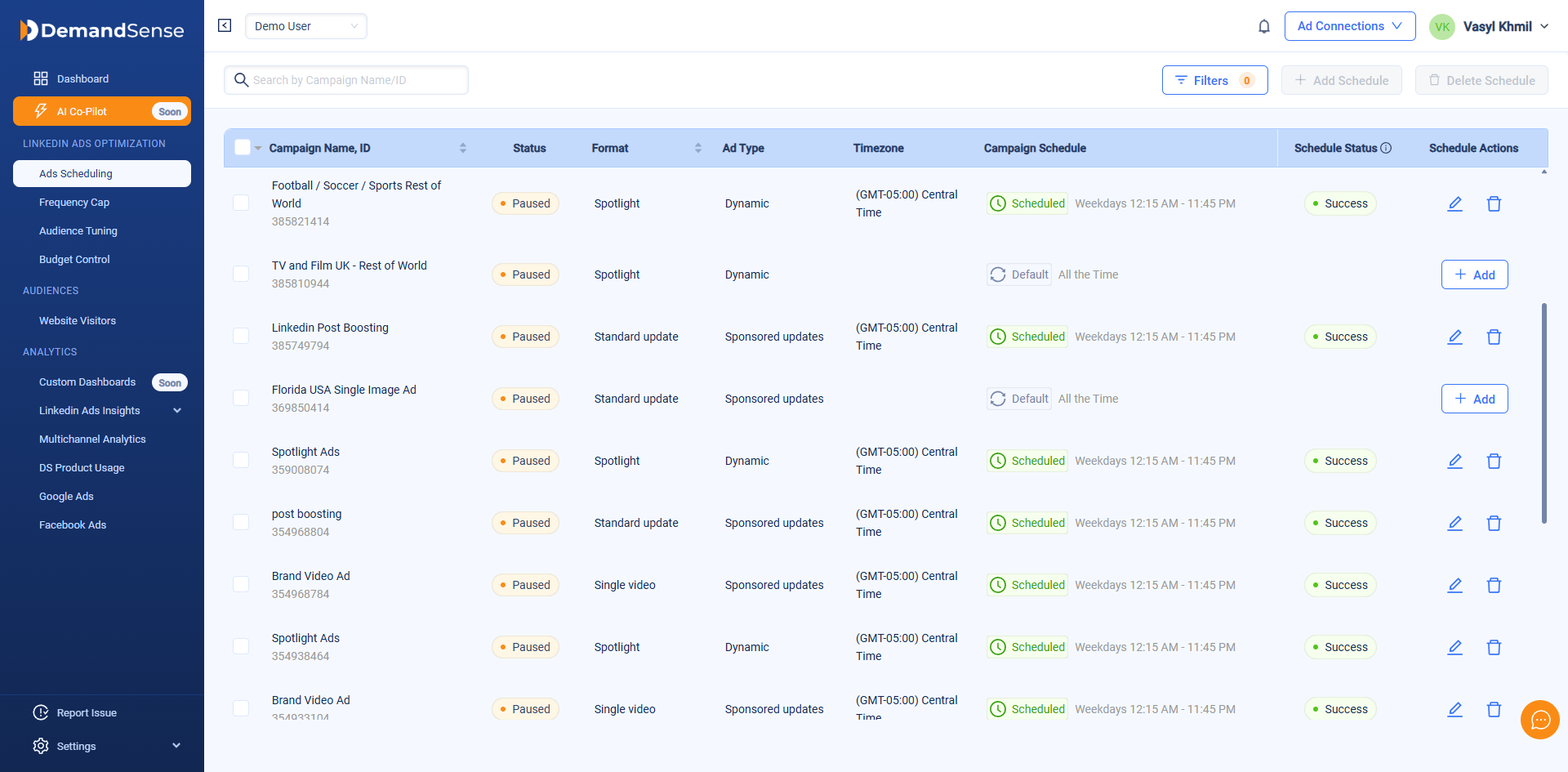Open the Multichannel Analytics section
This screenshot has width=1568, height=772.
[92, 439]
